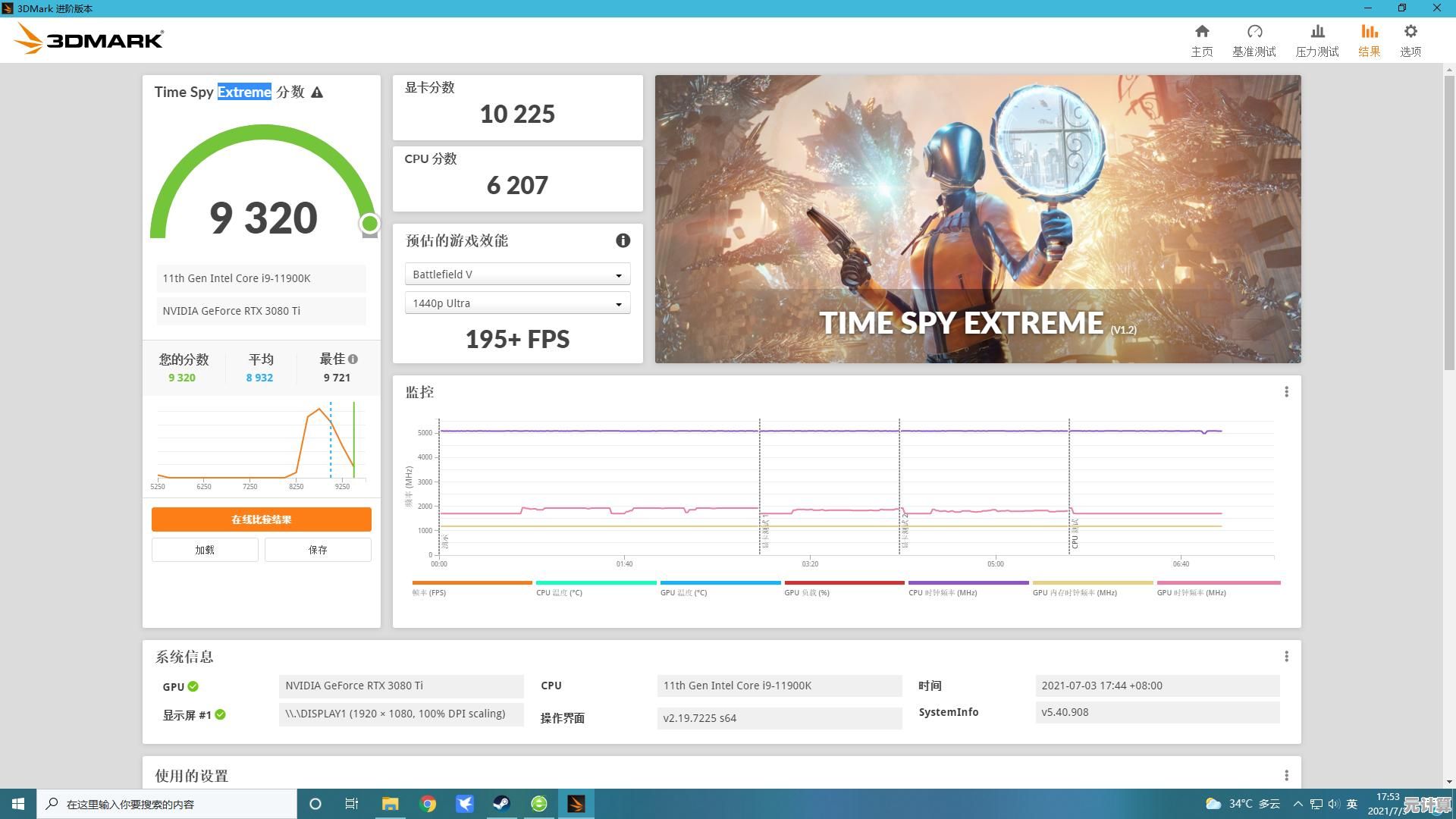This screenshot has width=1456, height=819.
Task: Click info icon for estimated game performance
Action: (x=623, y=240)
